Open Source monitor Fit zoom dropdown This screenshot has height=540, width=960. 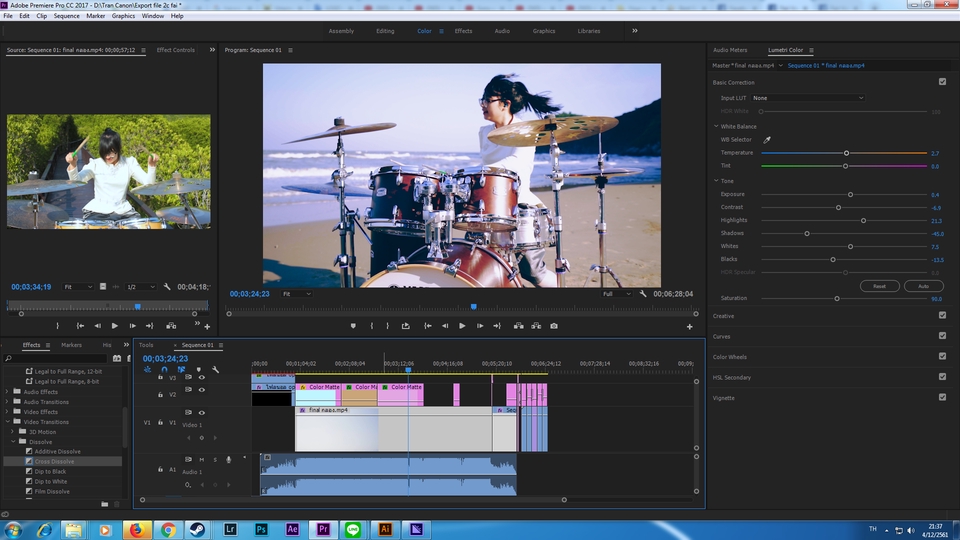tap(78, 287)
